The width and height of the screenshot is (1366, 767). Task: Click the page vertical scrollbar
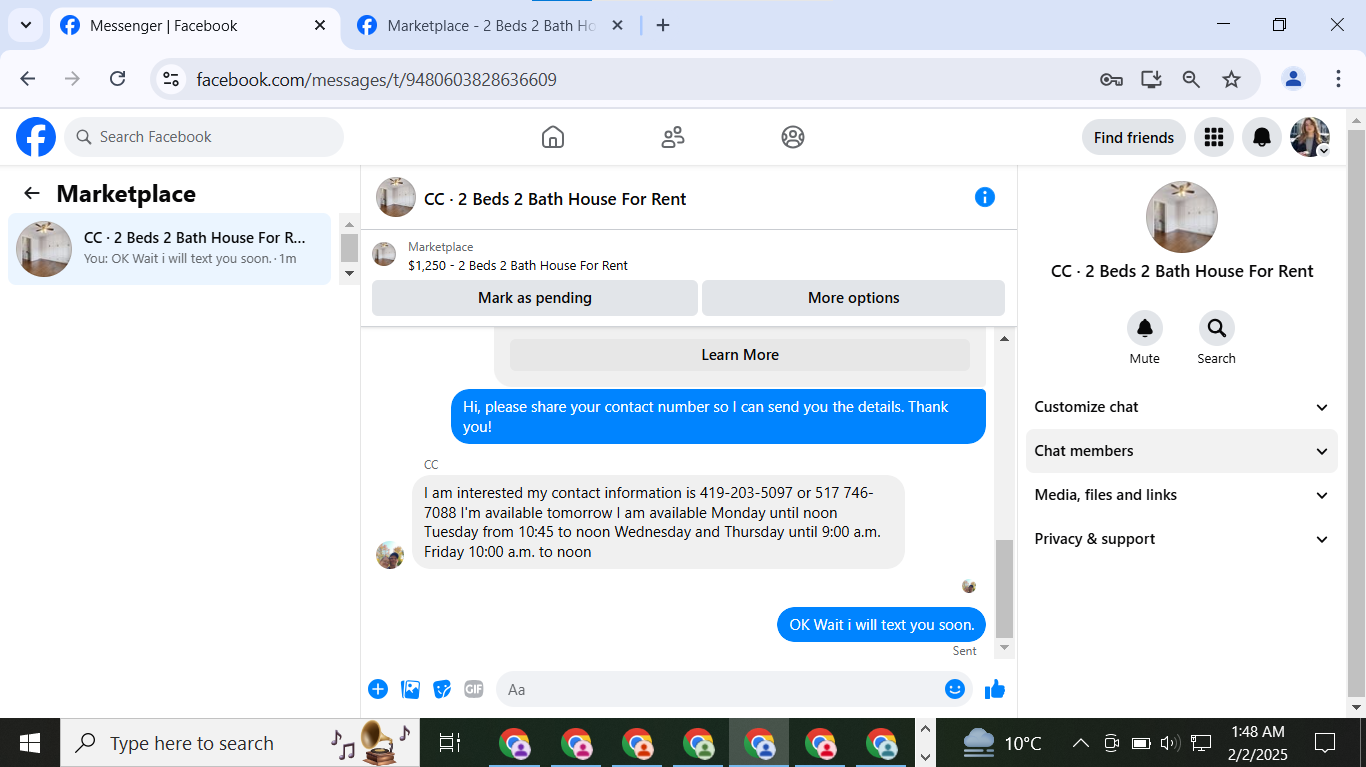[x=1356, y=412]
